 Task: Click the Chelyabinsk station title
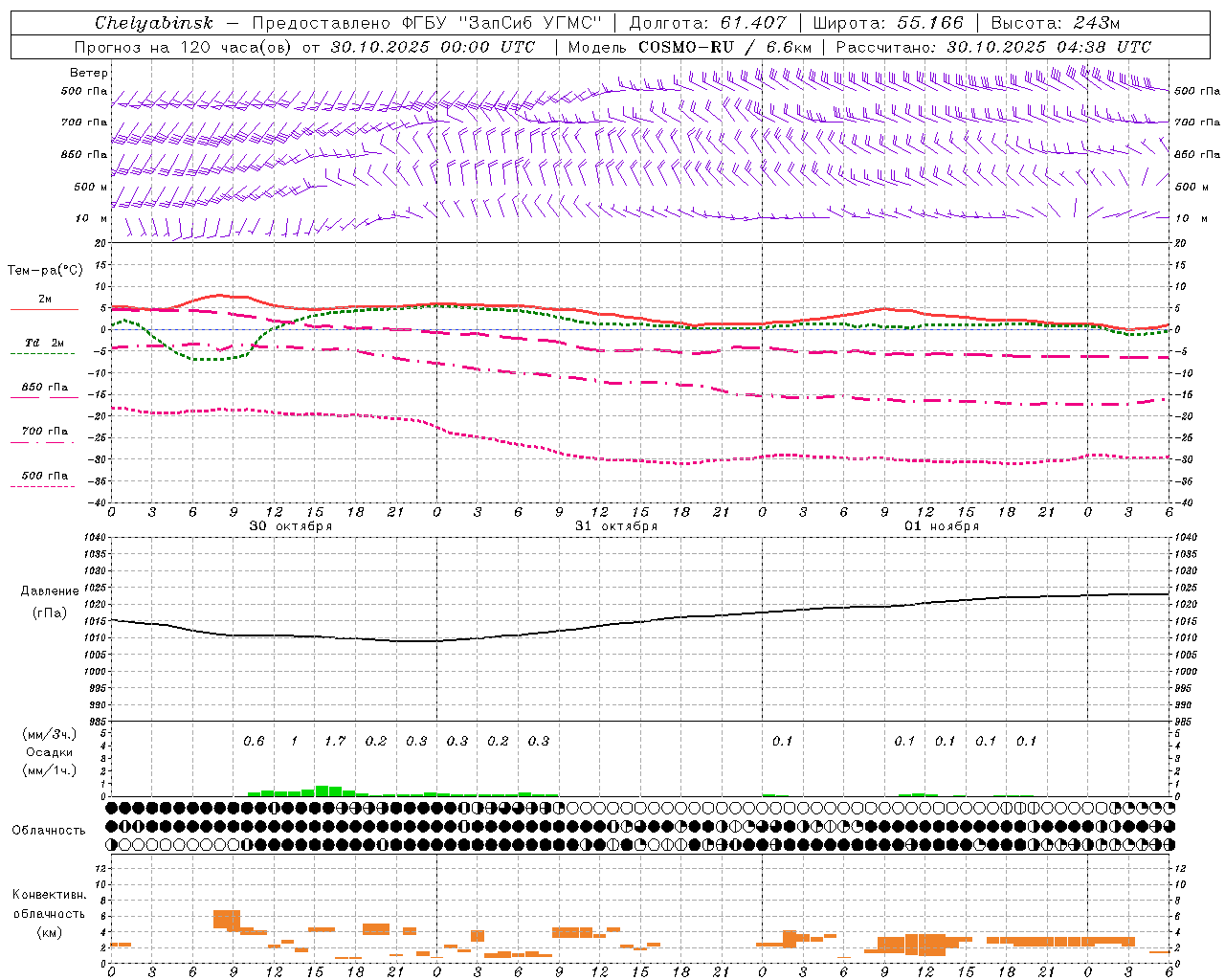click(x=154, y=23)
